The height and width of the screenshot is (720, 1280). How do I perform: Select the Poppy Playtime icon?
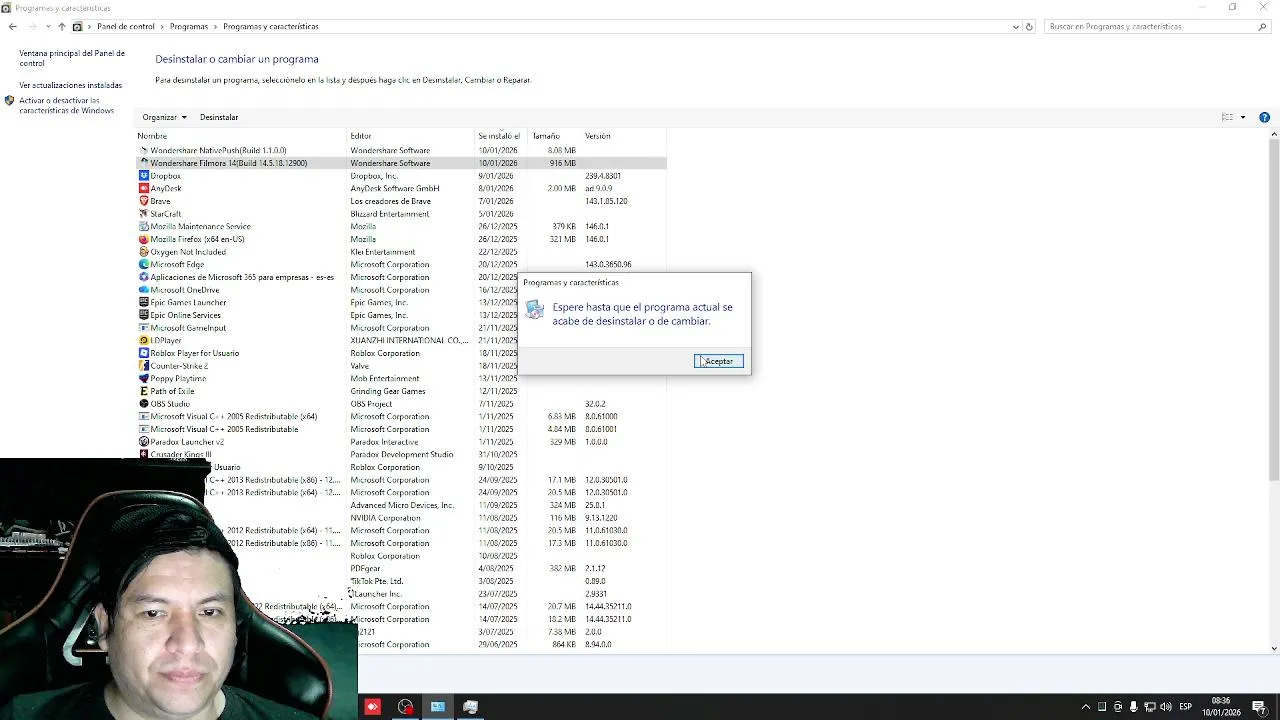[x=144, y=379]
